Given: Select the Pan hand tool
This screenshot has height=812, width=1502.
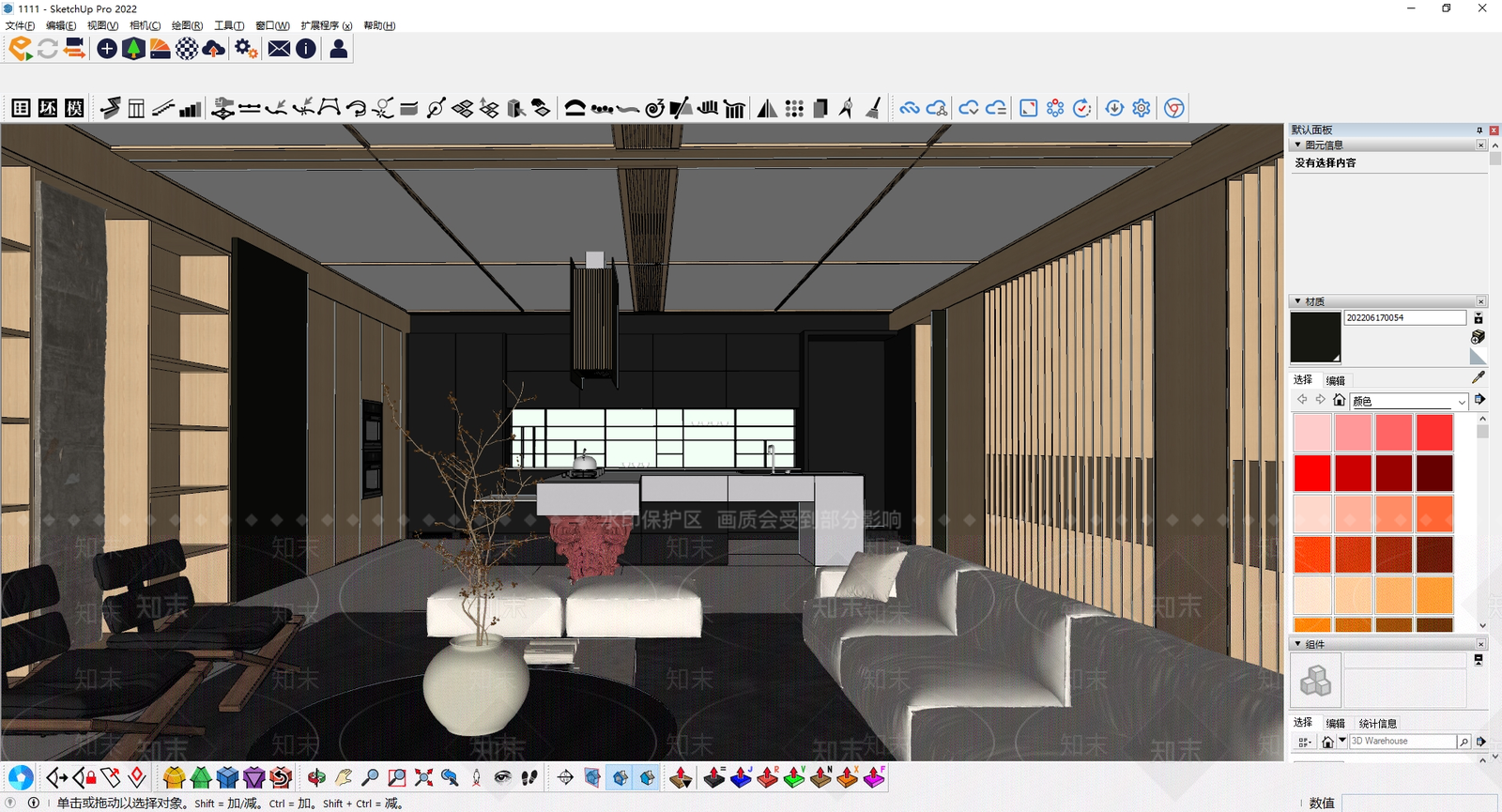Looking at the screenshot, I should 344,777.
